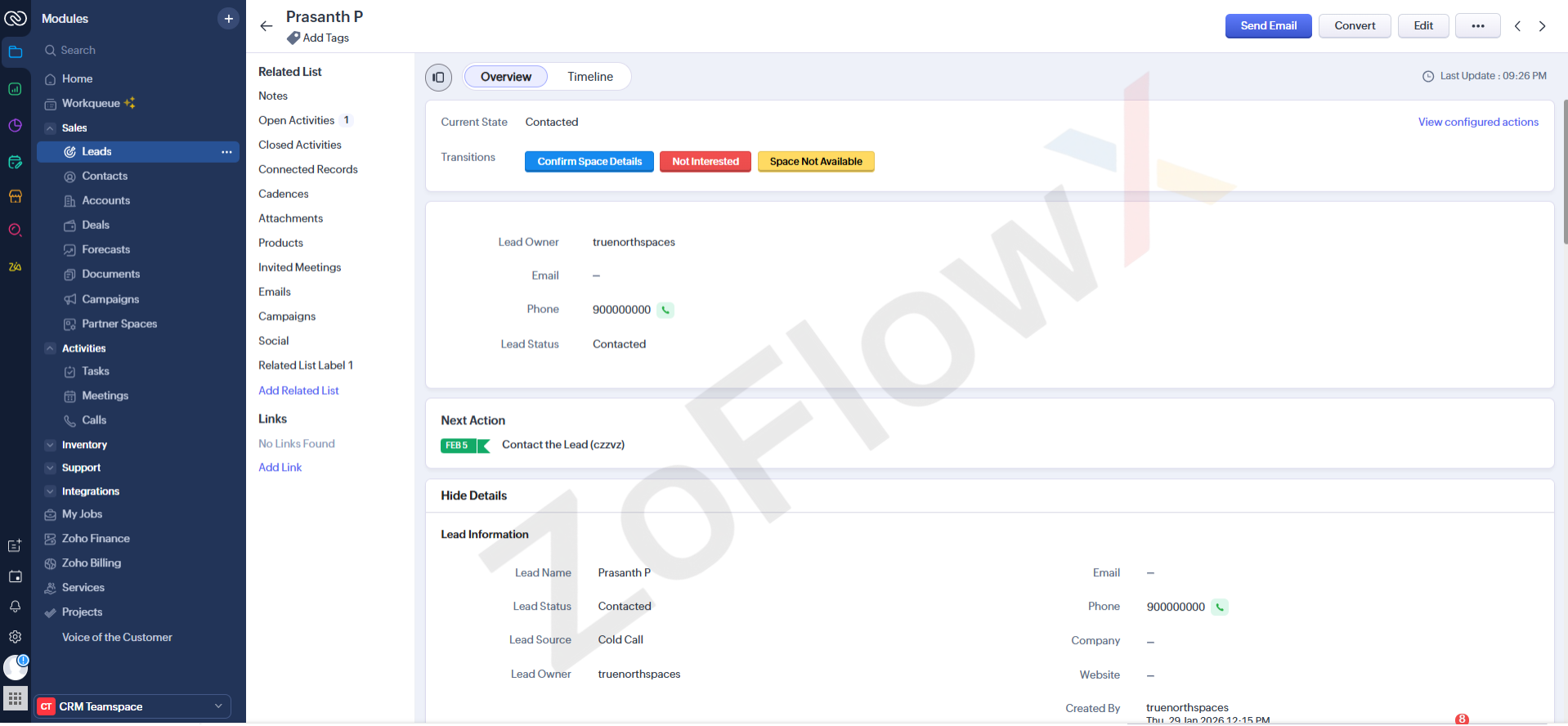Click the green phone icon beside Phone number
This screenshot has width=1568, height=726.
(x=665, y=310)
